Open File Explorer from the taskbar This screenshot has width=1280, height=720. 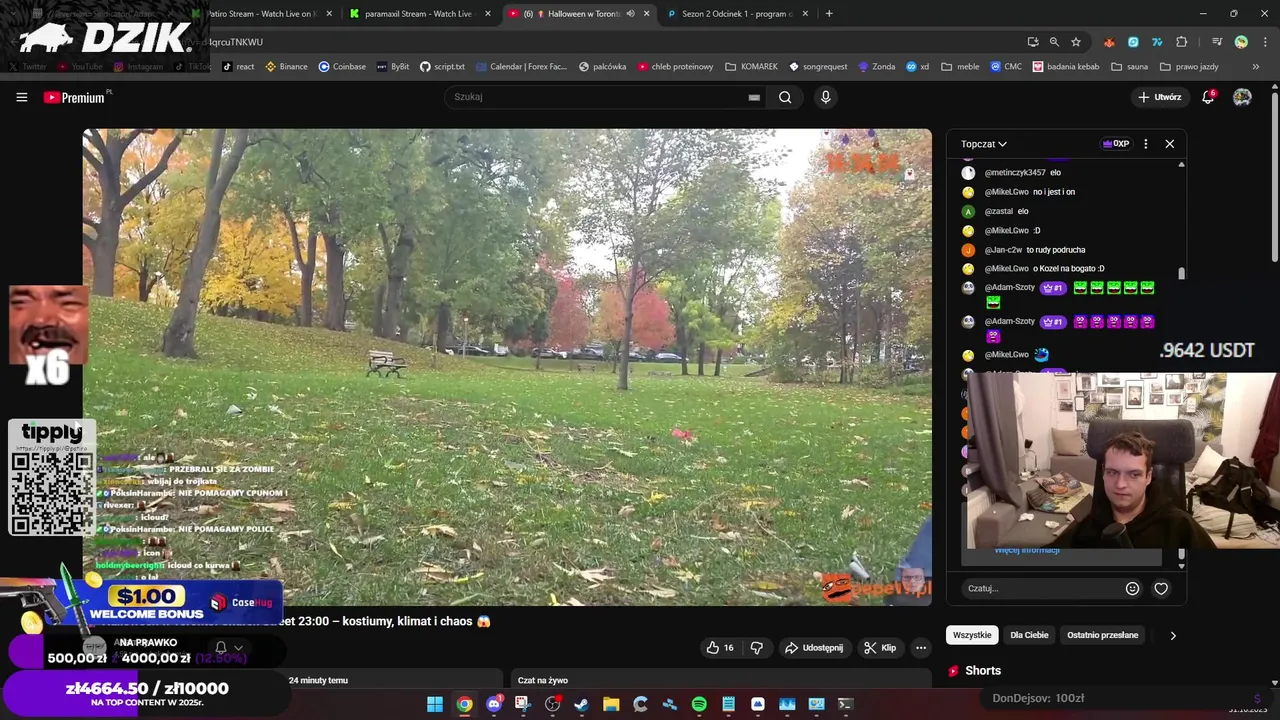(610, 704)
